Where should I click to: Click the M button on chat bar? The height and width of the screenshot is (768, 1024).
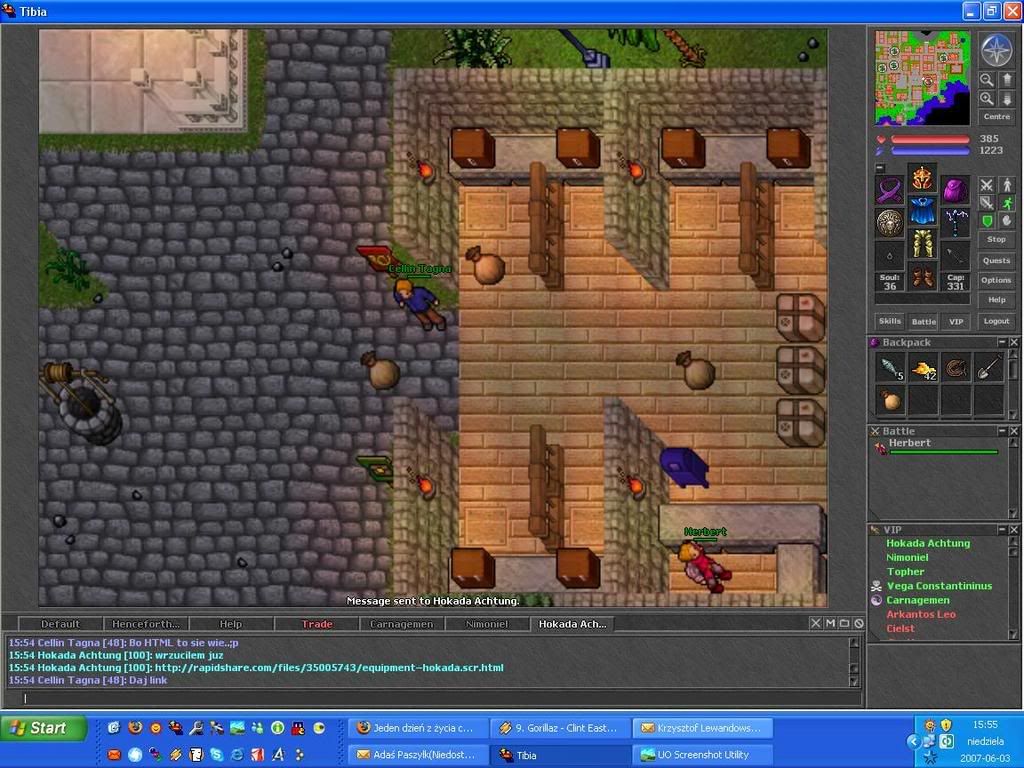[830, 624]
